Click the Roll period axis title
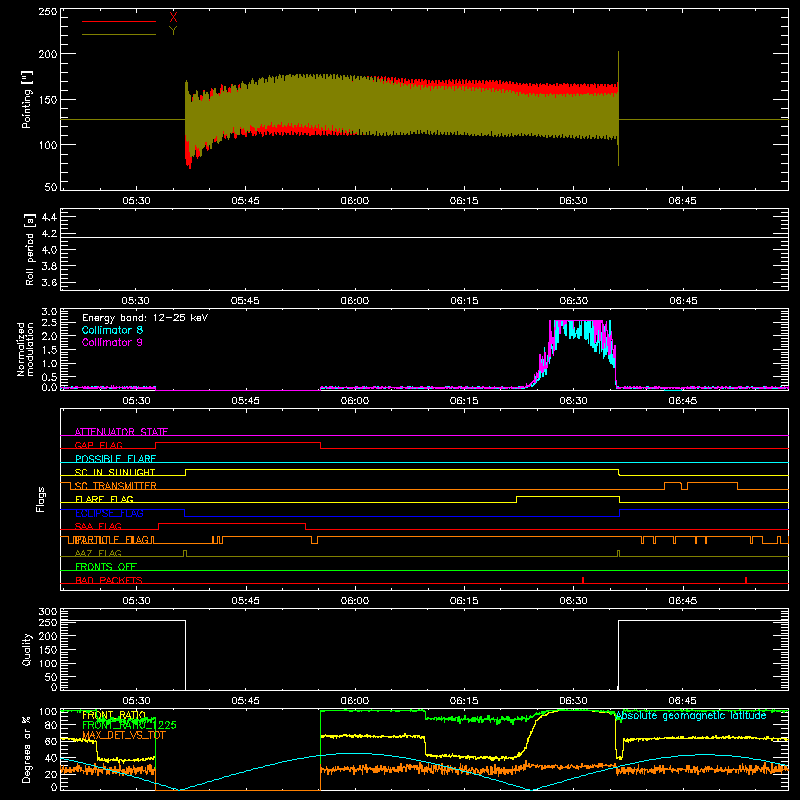The height and width of the screenshot is (800, 800). pyautogui.click(x=30, y=250)
